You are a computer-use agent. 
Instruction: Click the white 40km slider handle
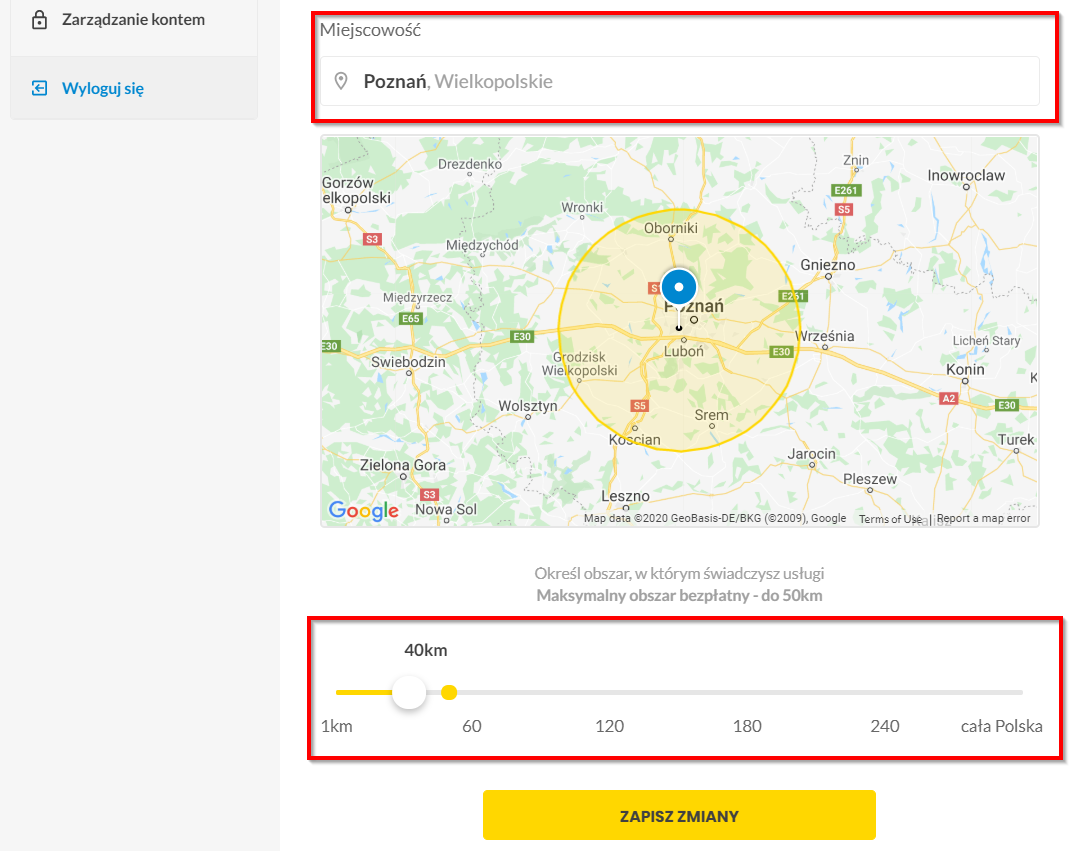(x=409, y=692)
